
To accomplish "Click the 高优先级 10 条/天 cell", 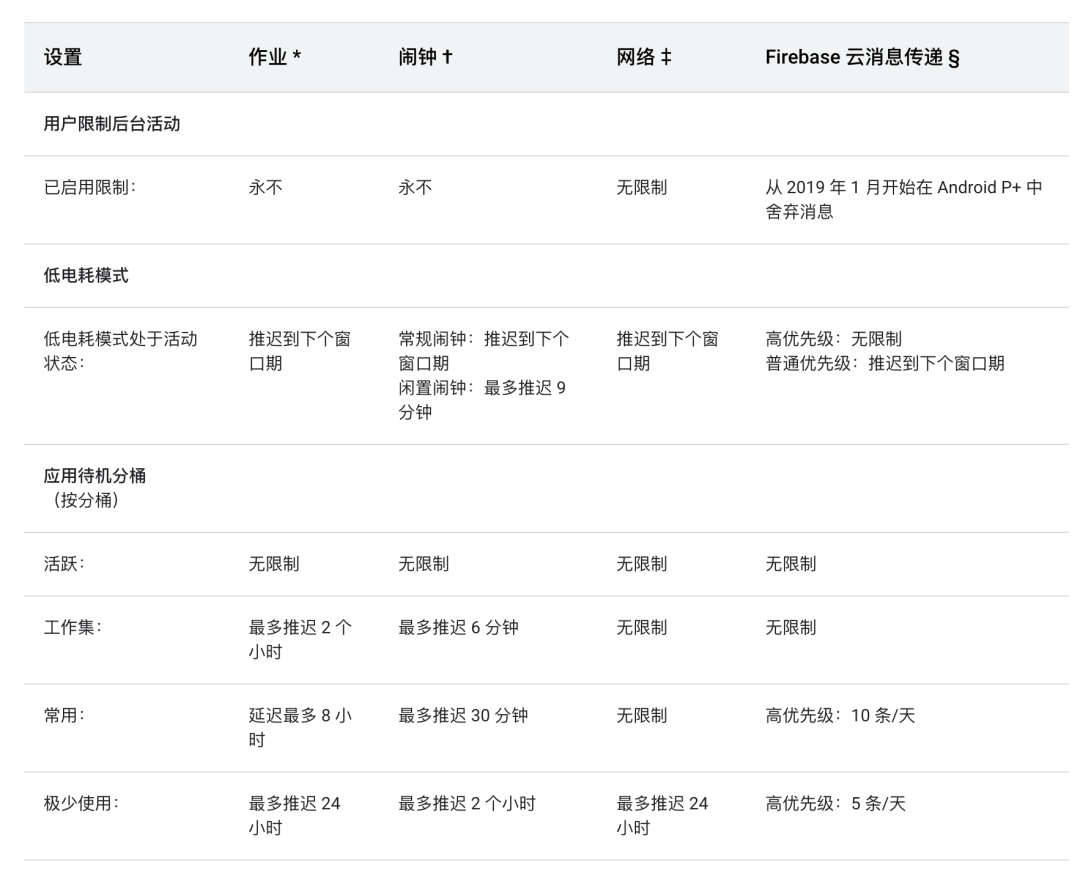I will pyautogui.click(x=840, y=716).
